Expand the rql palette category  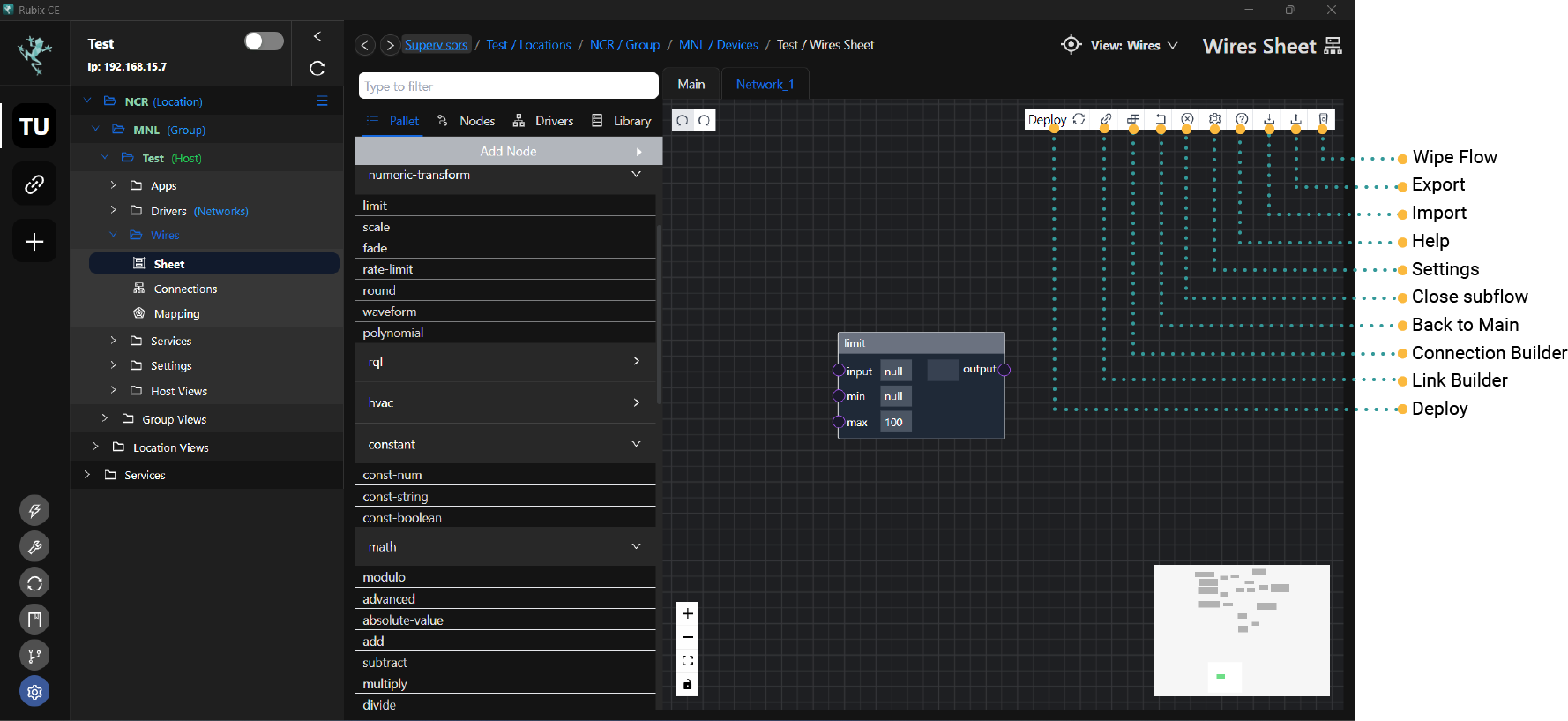[636, 361]
